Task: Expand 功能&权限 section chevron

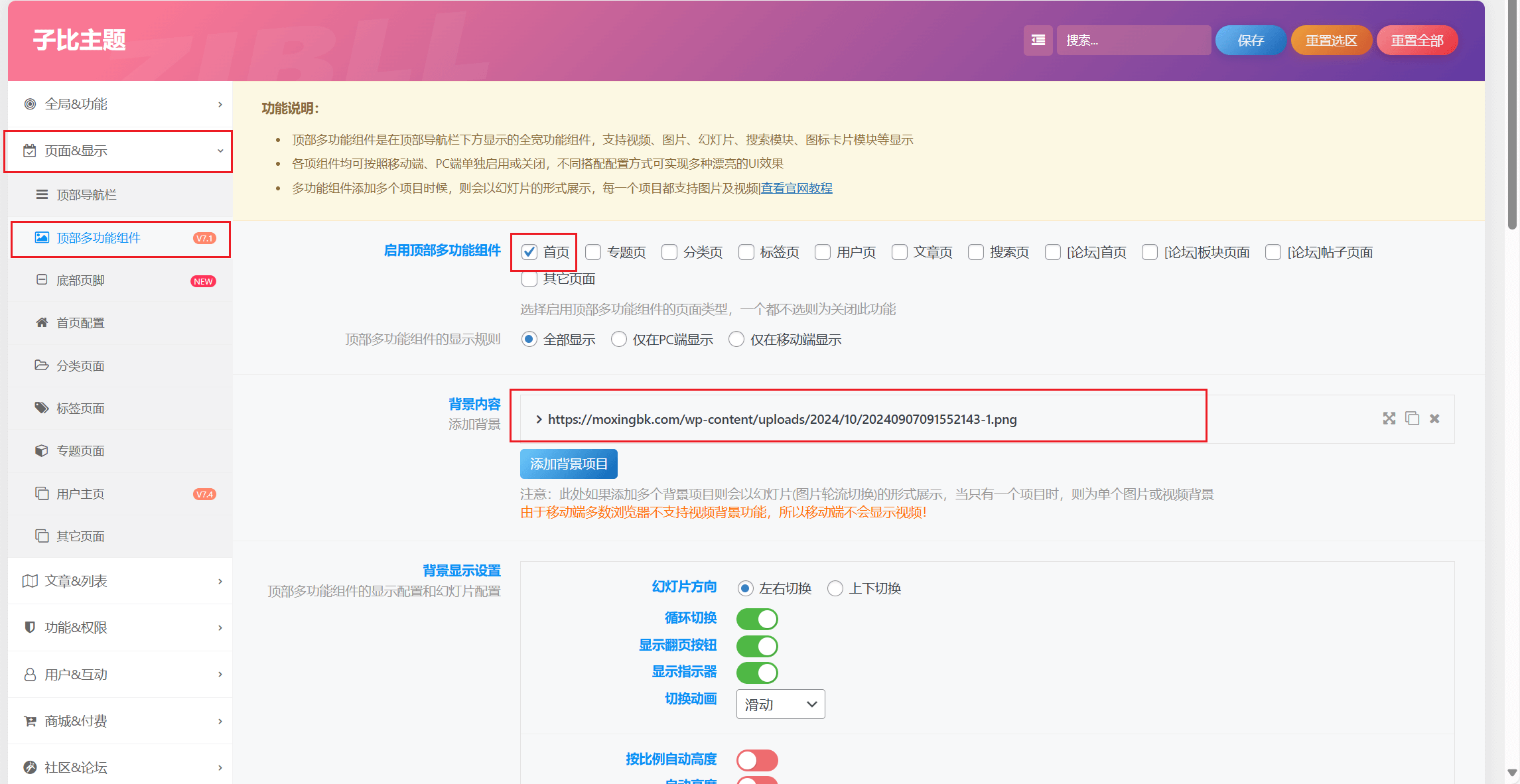Action: [220, 627]
